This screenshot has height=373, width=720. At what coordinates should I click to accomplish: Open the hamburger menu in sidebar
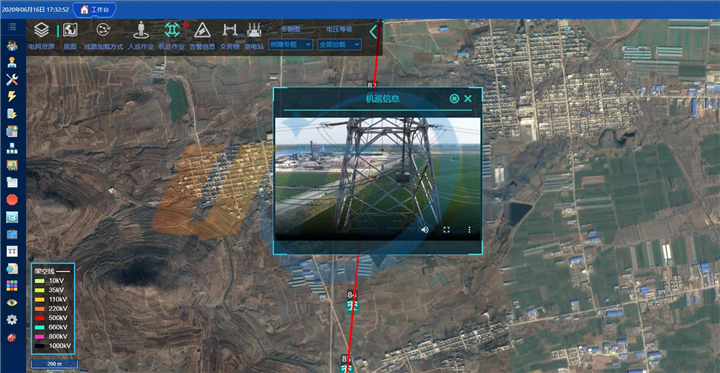click(x=12, y=27)
